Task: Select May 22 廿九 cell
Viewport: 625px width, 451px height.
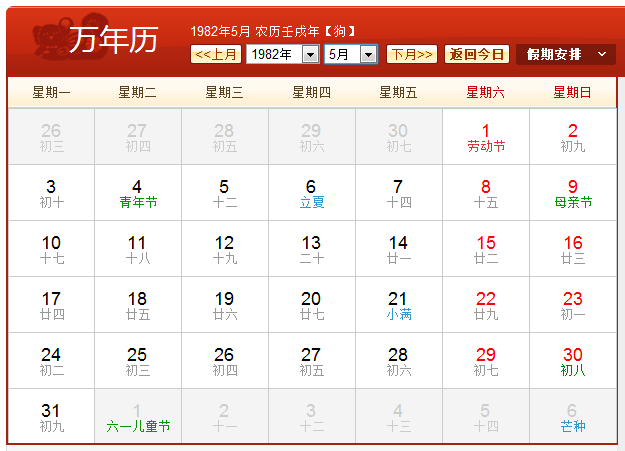Action: pyautogui.click(x=486, y=305)
